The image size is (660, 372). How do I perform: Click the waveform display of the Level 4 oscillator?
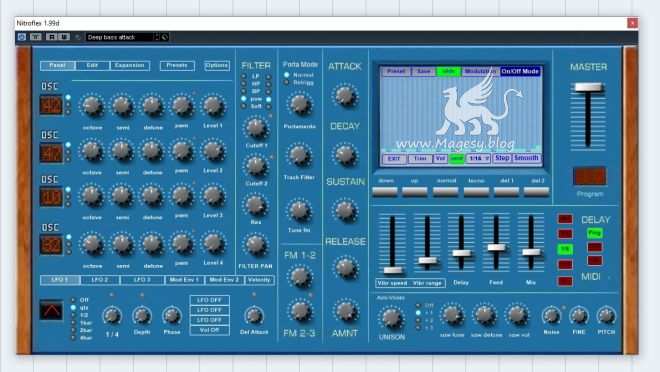point(51,245)
